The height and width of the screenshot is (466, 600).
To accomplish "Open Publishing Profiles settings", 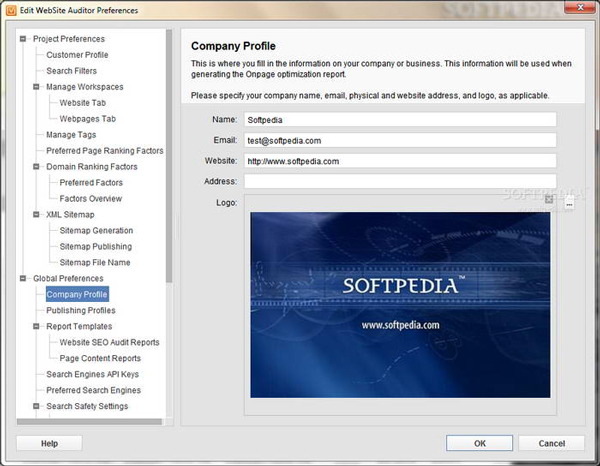I will [81, 310].
